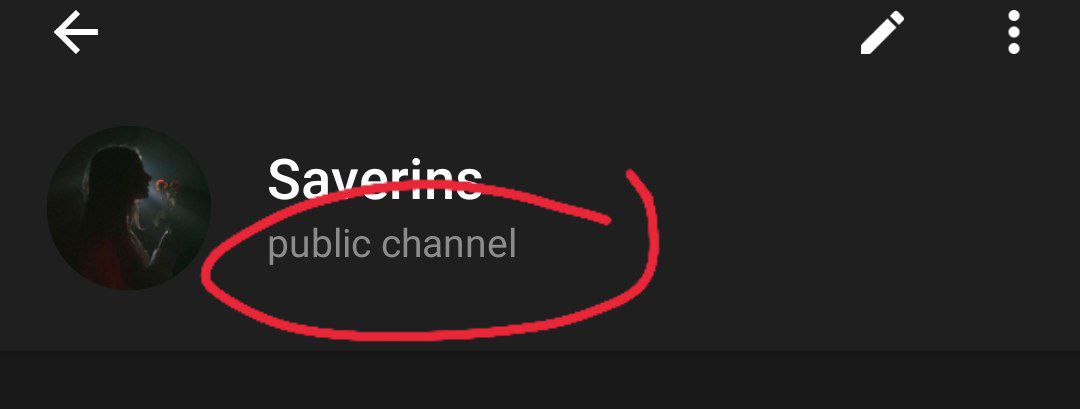
Task: Open the channel name 'Saverins'
Action: (x=375, y=179)
